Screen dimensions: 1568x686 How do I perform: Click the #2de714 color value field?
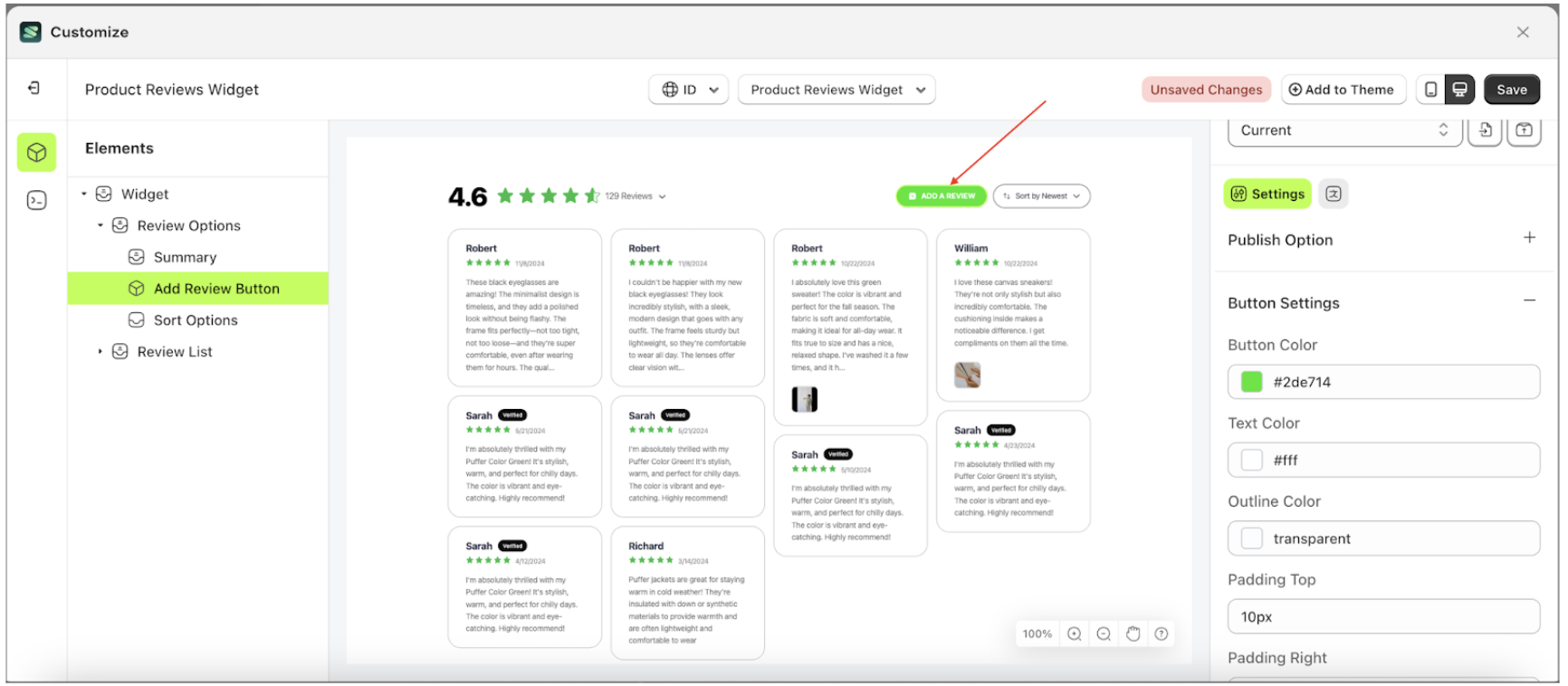pos(1384,382)
